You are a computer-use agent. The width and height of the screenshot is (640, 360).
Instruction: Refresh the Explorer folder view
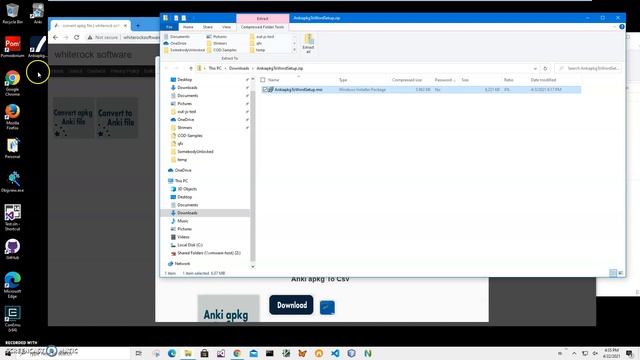[x=545, y=69]
